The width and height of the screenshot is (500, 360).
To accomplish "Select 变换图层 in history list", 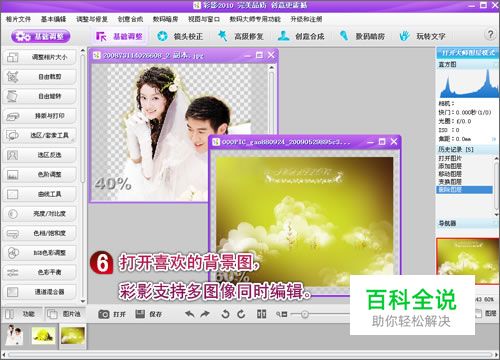I will pyautogui.click(x=450, y=182).
